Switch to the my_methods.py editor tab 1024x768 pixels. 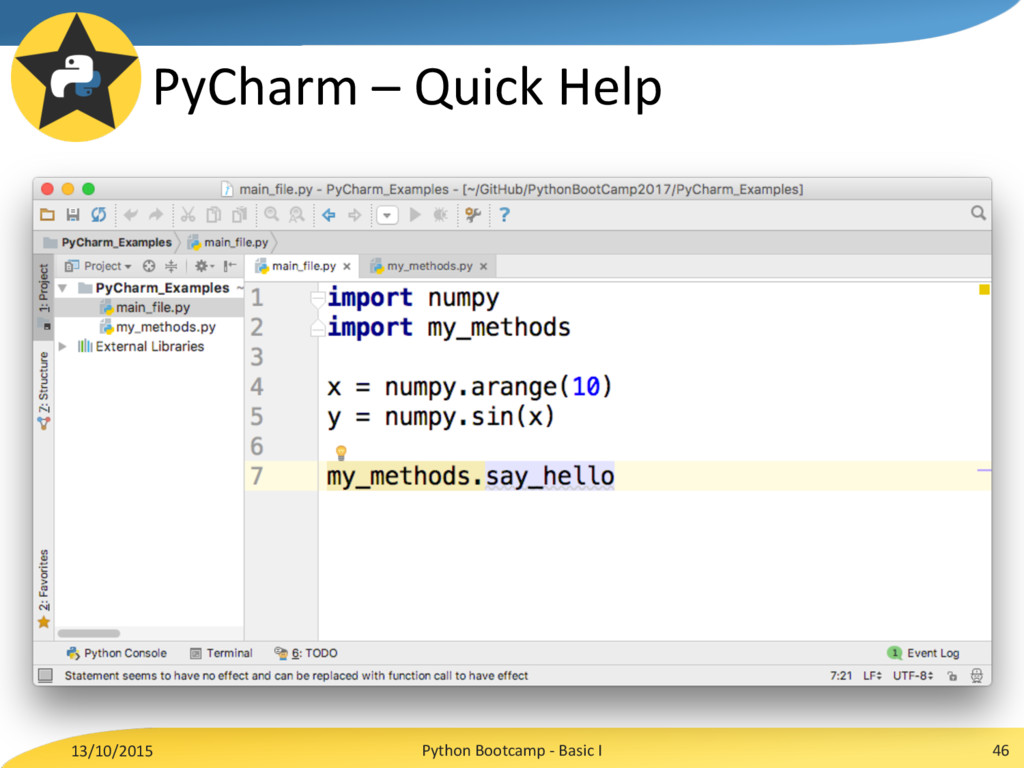[428, 266]
